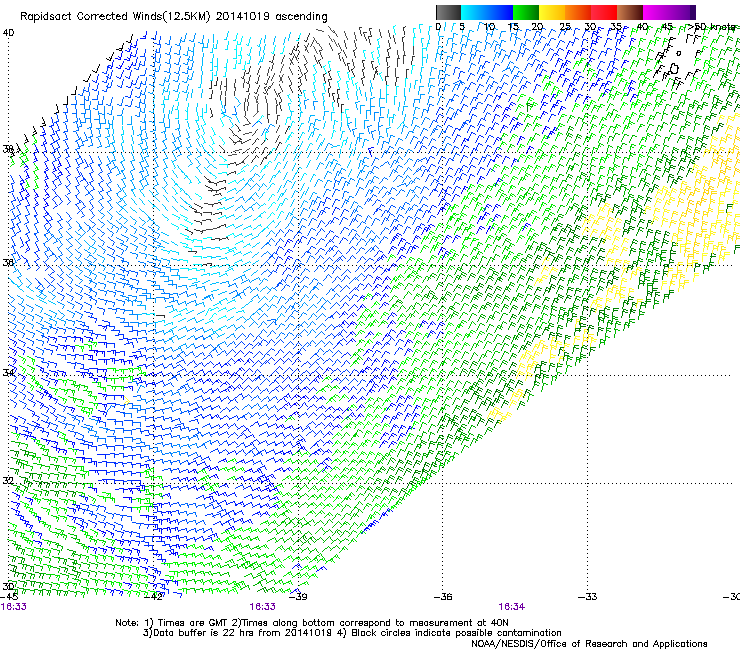
Task: Click the '5' legend scale label
Action: [462, 27]
